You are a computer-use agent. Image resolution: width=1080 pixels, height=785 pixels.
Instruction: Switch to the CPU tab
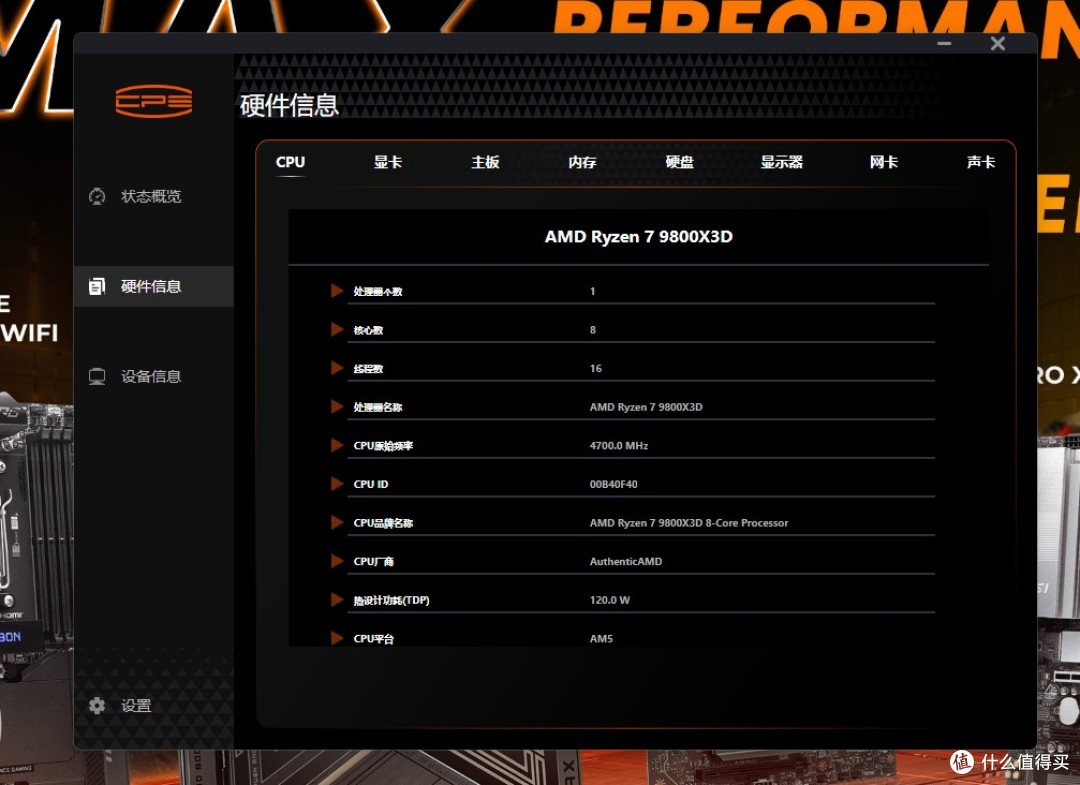tap(290, 162)
